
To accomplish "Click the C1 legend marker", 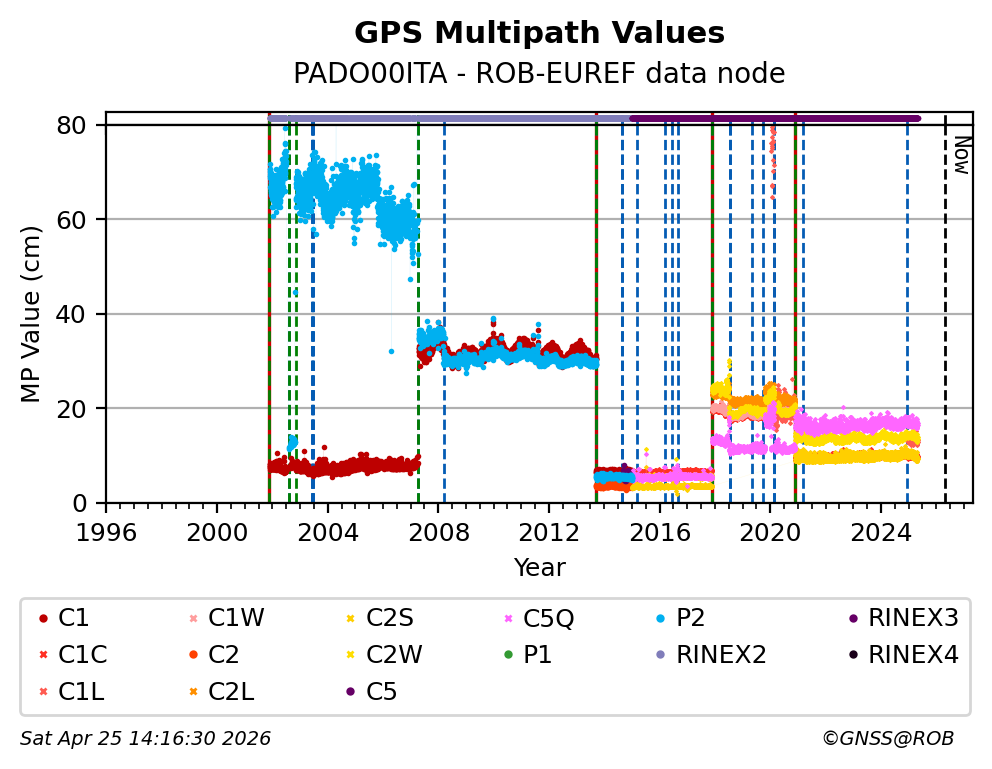I will [42, 619].
